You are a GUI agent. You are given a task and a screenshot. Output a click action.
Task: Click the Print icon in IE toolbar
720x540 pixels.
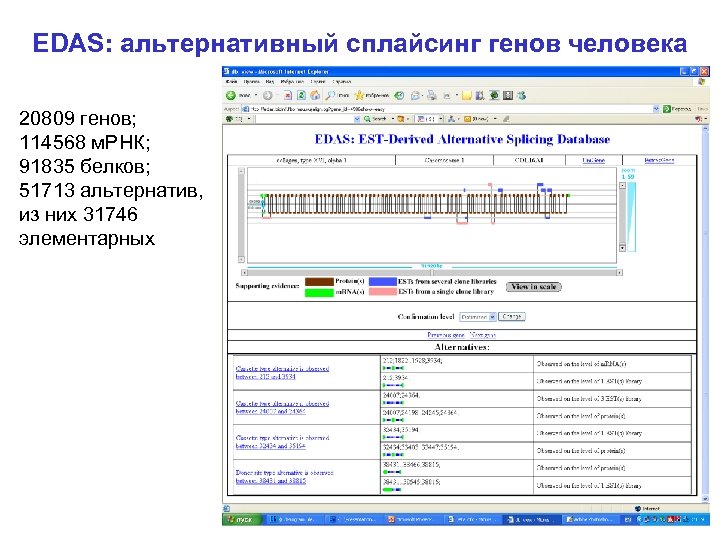(432, 96)
